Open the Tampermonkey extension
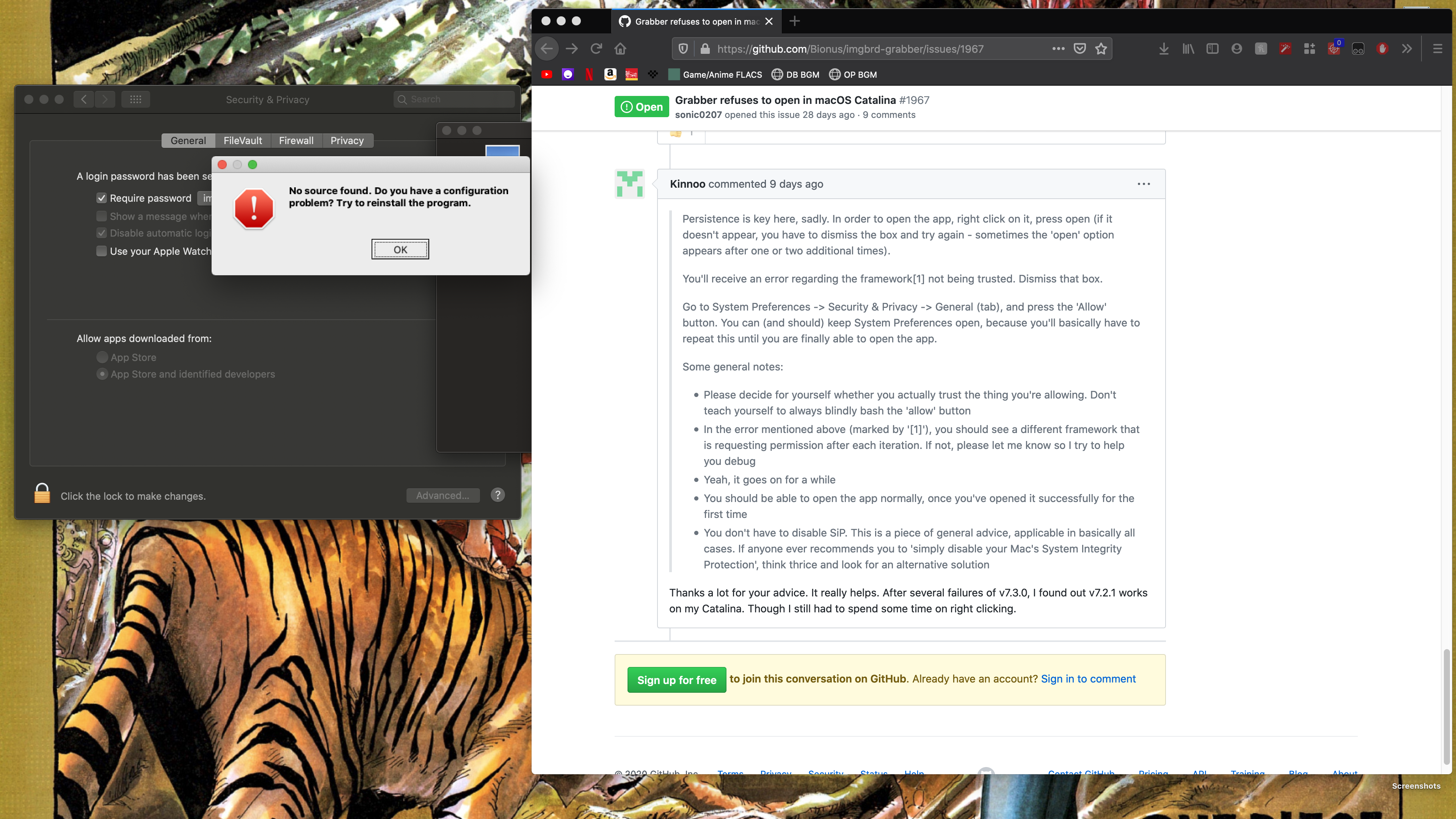This screenshot has width=1456, height=819. tap(1358, 49)
